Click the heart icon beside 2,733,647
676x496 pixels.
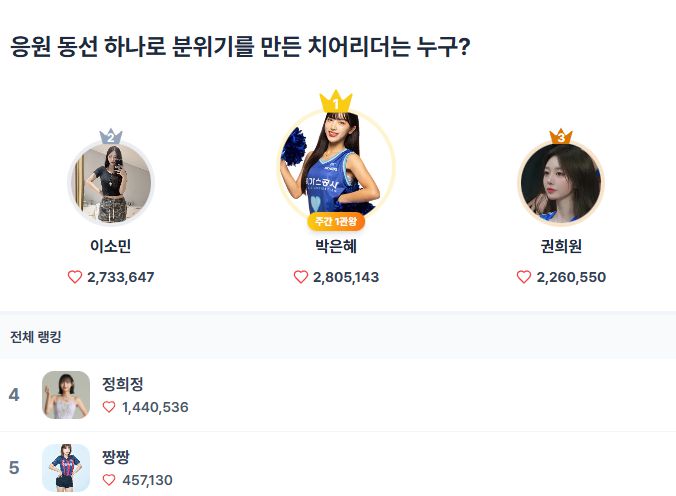[x=75, y=277]
